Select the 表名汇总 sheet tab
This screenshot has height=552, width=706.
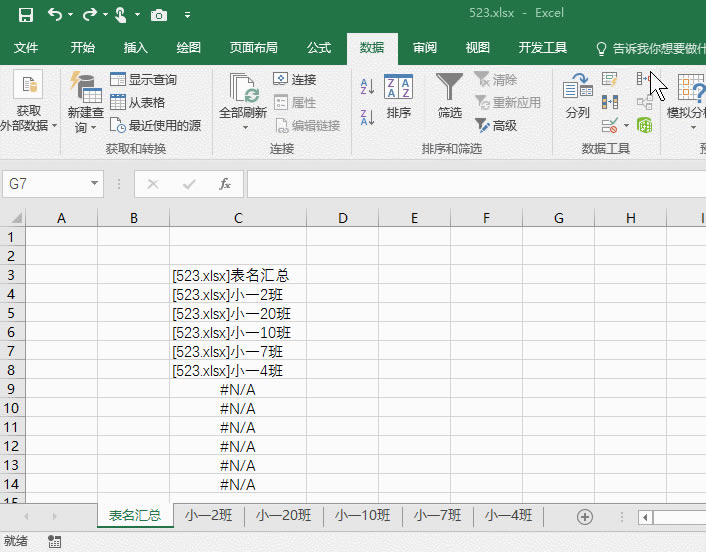tap(135, 516)
